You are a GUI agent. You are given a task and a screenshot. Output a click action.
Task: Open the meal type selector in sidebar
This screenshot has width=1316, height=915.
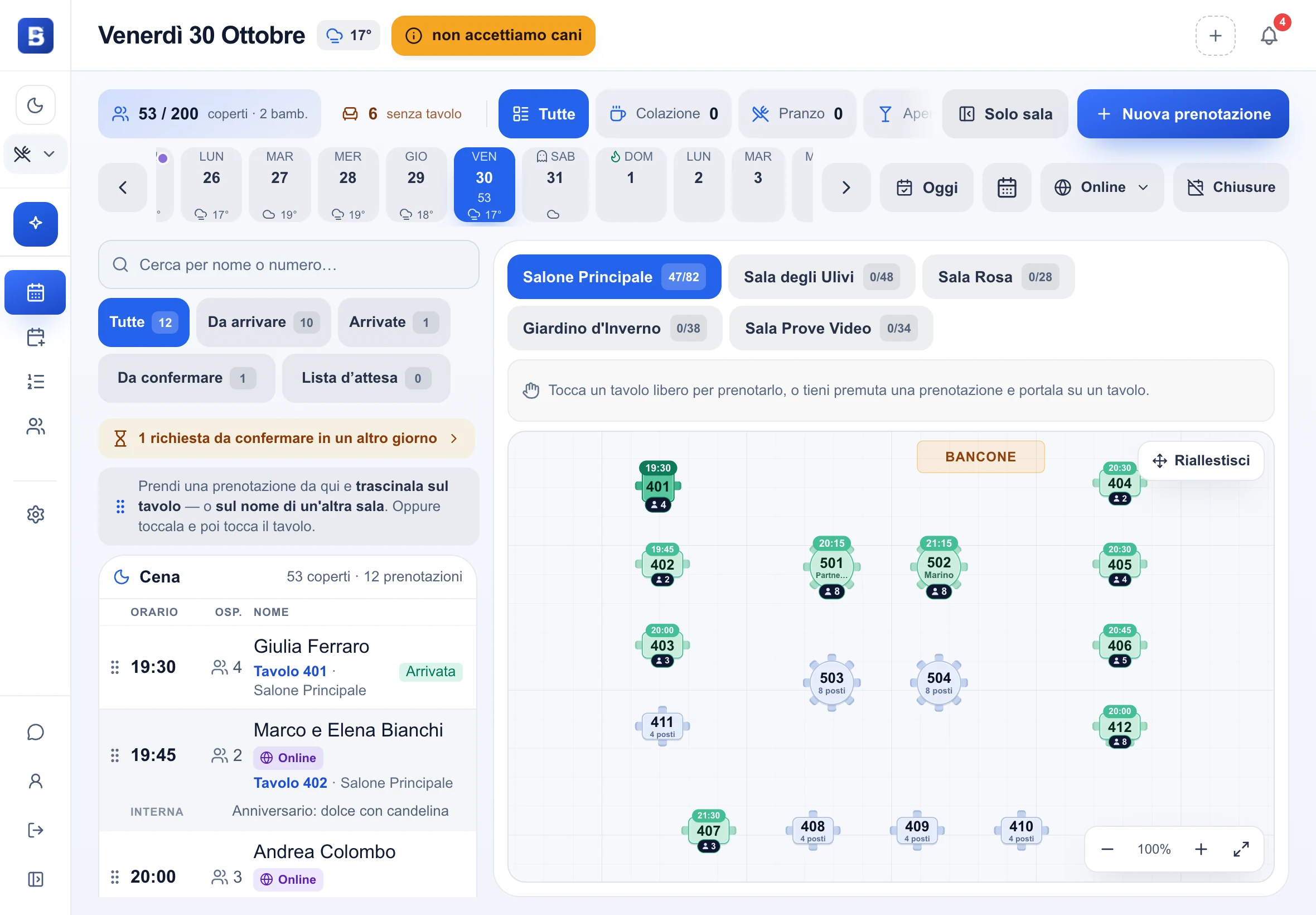coord(36,153)
